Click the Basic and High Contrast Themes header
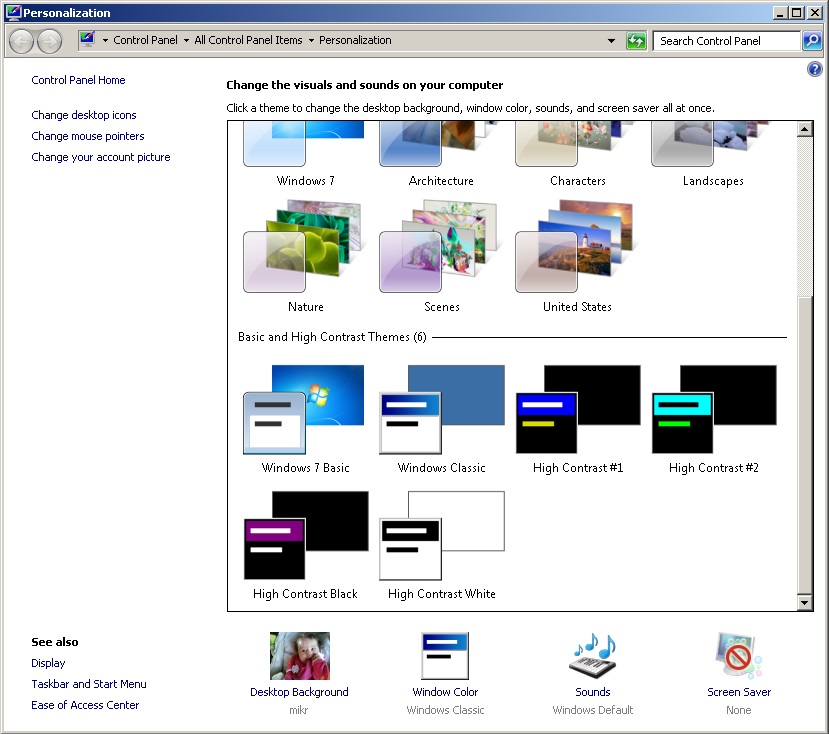Image resolution: width=829 pixels, height=734 pixels. (x=332, y=337)
